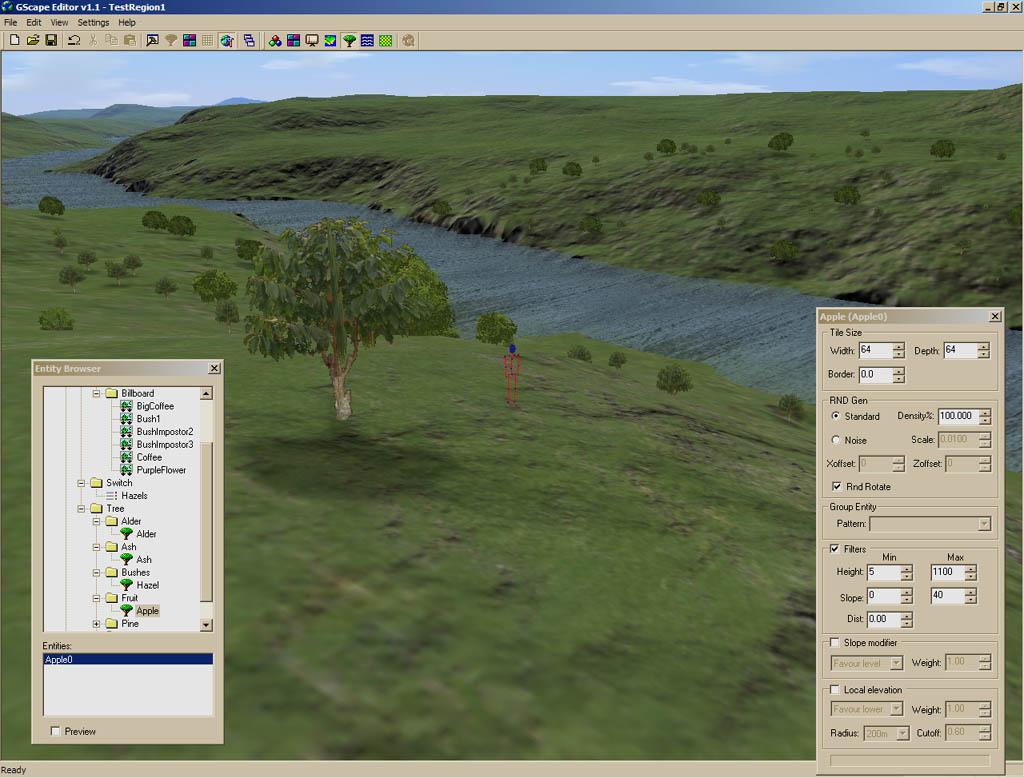
Task: Uncheck the Rnd Rotate checkbox
Action: pyautogui.click(x=837, y=486)
